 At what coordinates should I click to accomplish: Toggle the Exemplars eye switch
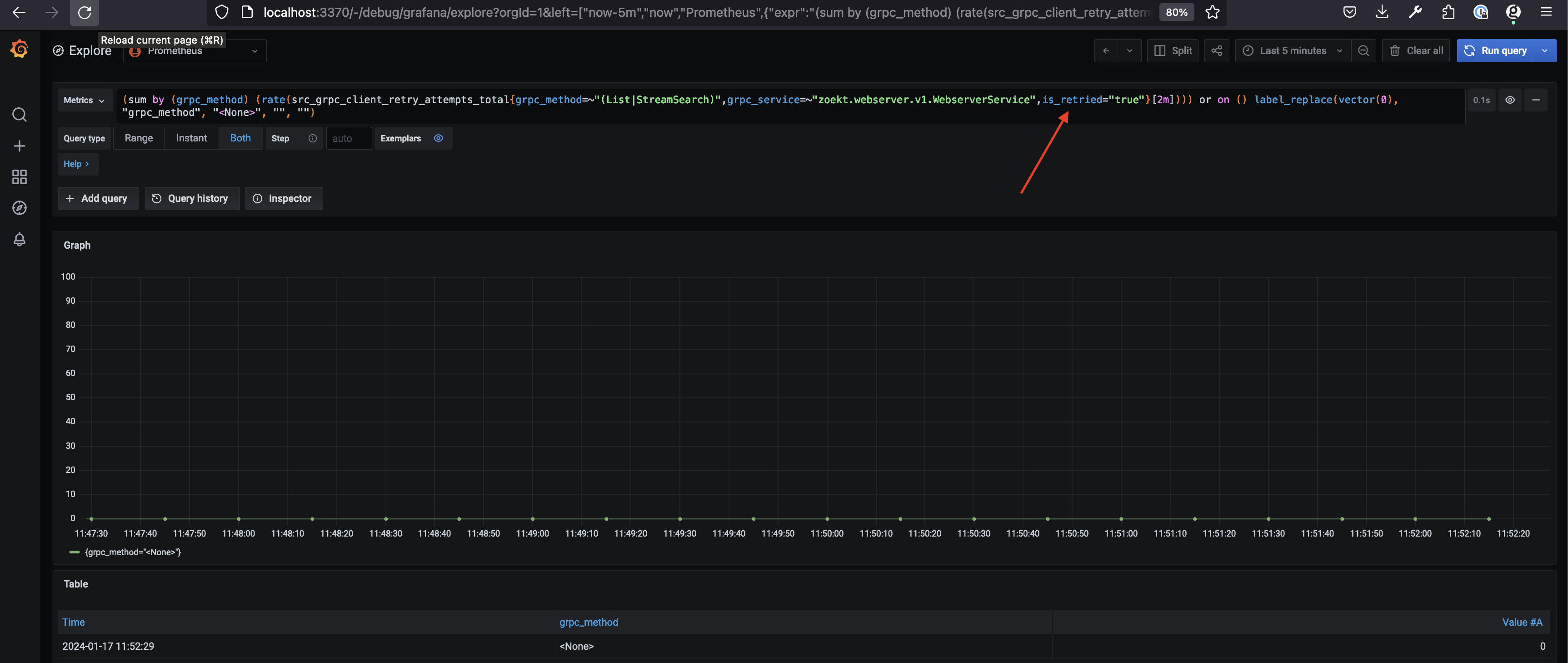tap(438, 138)
